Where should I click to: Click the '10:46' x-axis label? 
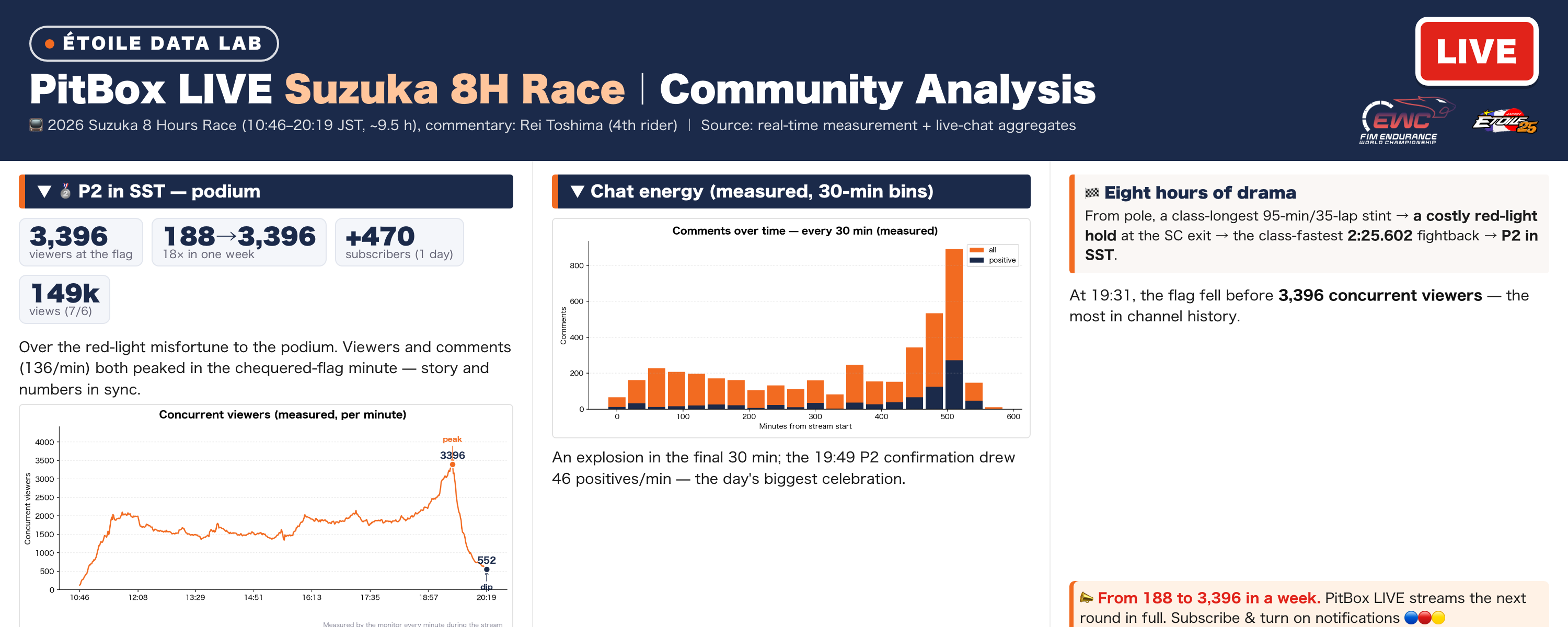click(80, 598)
